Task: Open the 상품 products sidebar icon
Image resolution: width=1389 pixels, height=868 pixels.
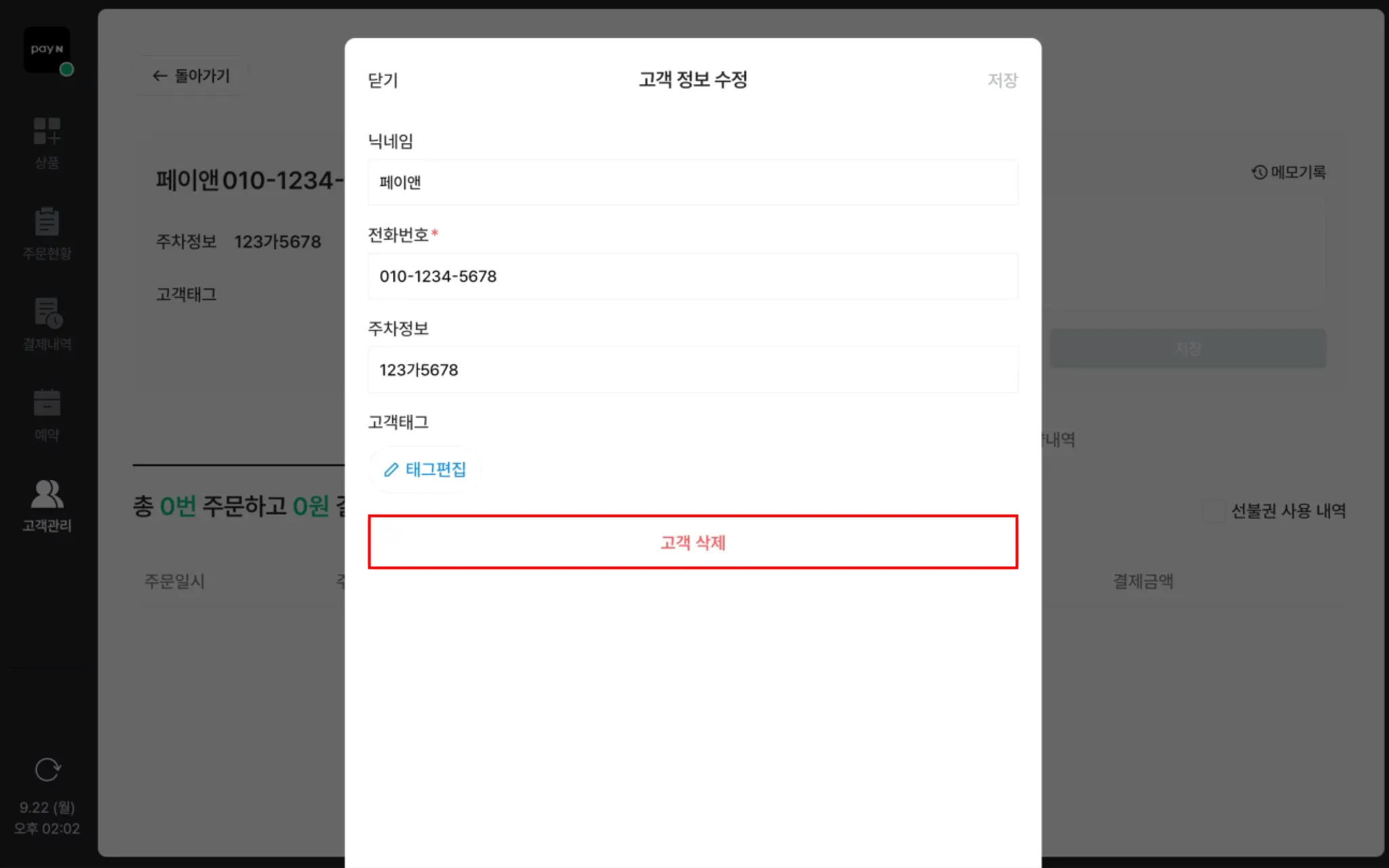Action: [47, 142]
